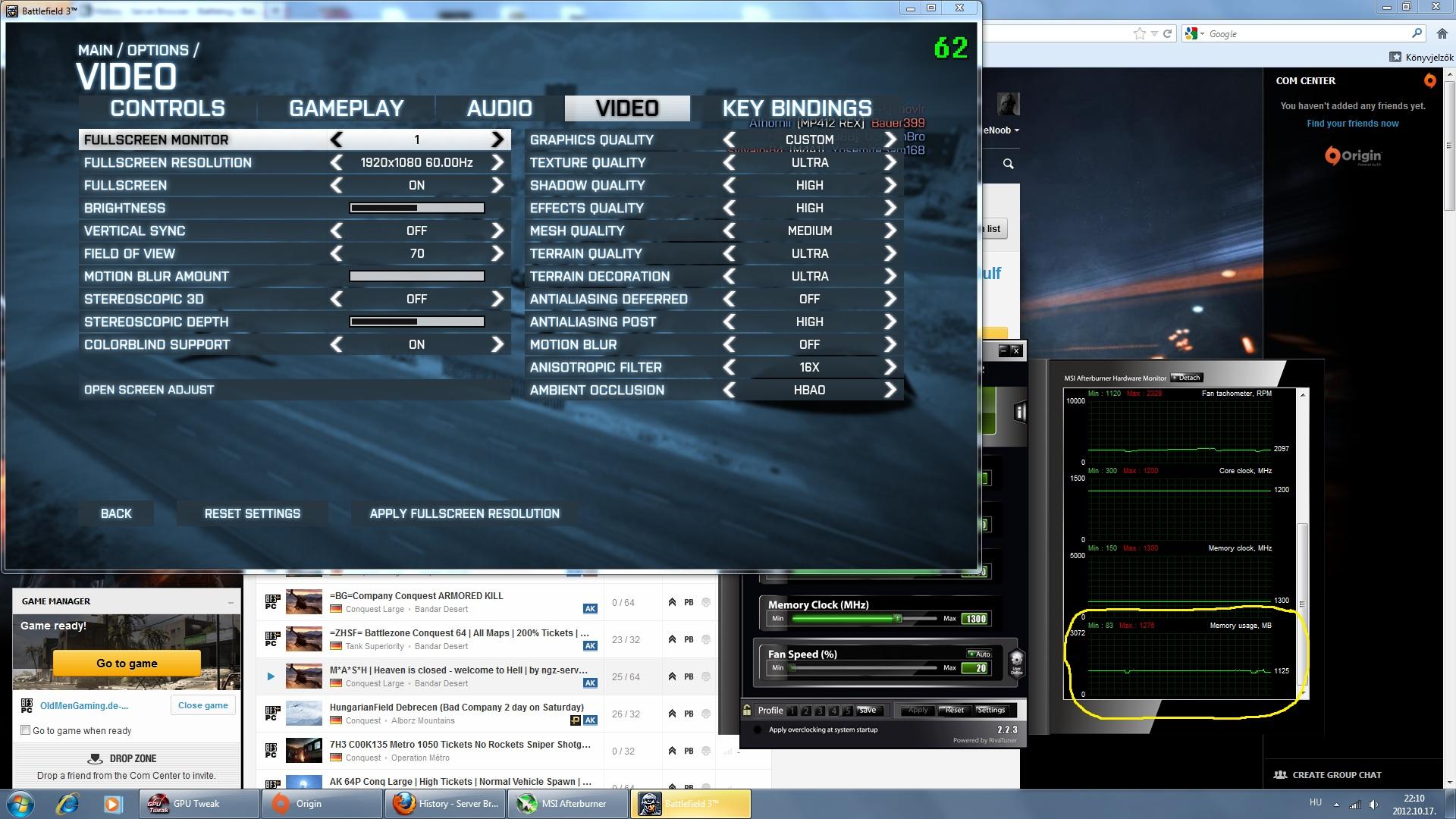This screenshot has width=1456, height=819.
Task: Toggle Fan Speed Auto button
Action: 979,654
